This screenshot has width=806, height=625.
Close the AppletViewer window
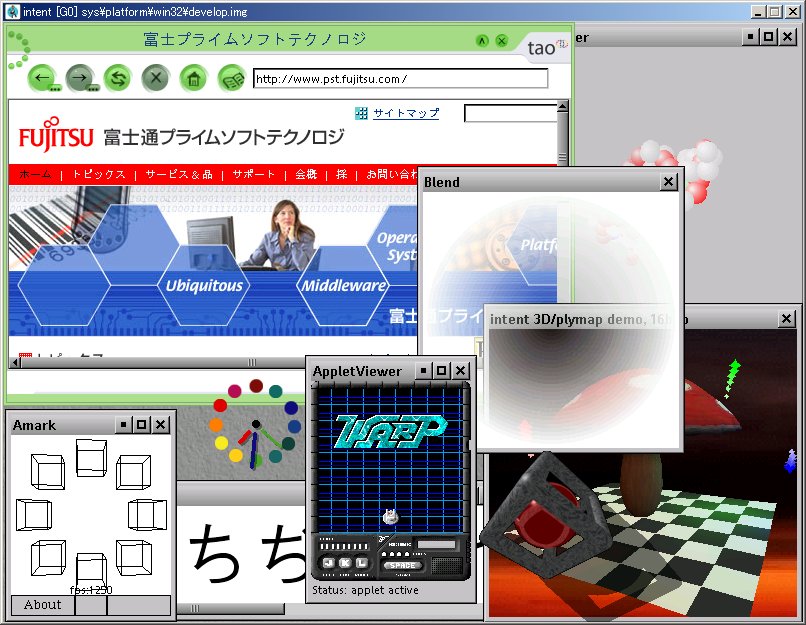click(461, 371)
